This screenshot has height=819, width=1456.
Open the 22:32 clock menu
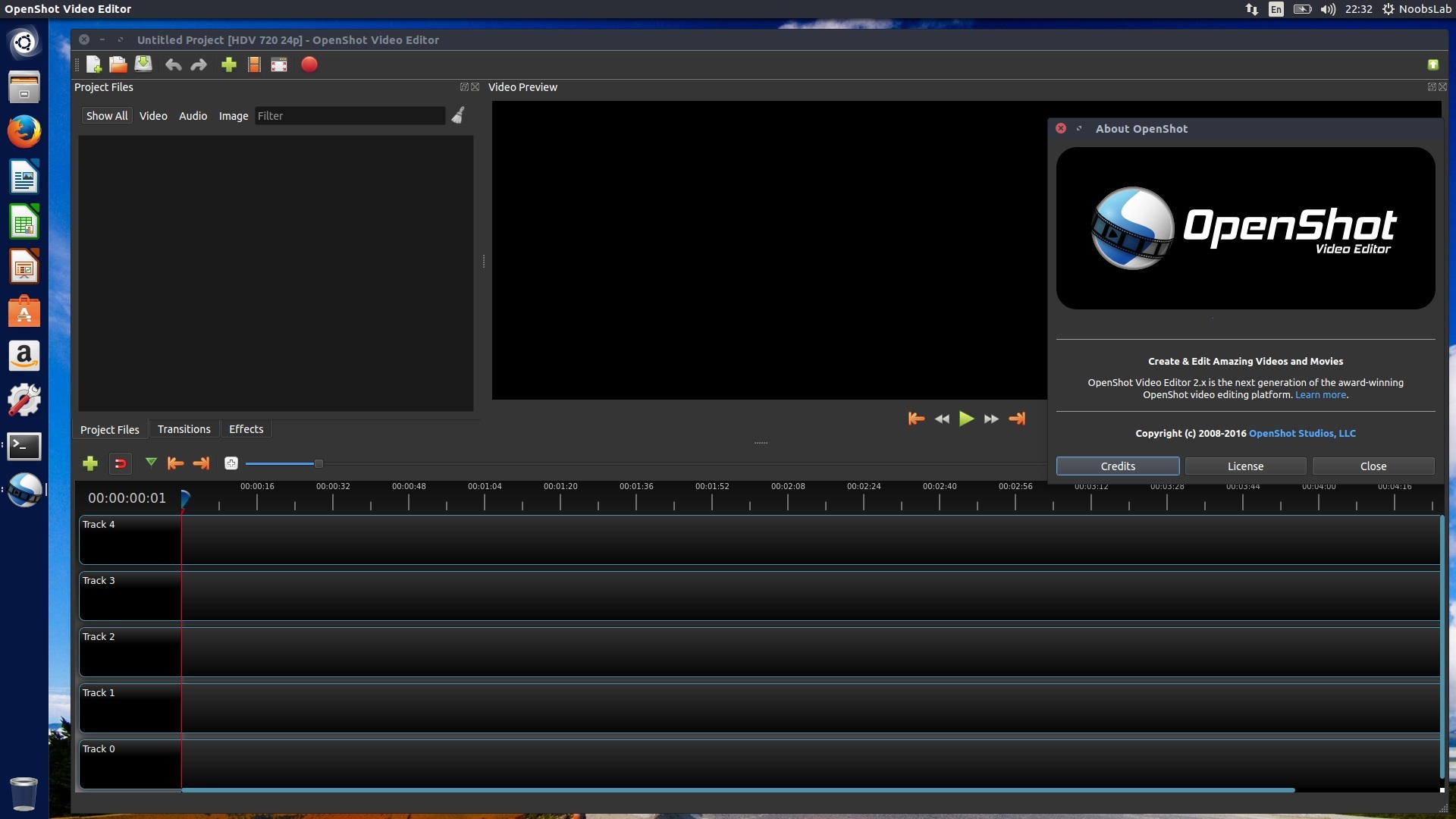coord(1358,9)
